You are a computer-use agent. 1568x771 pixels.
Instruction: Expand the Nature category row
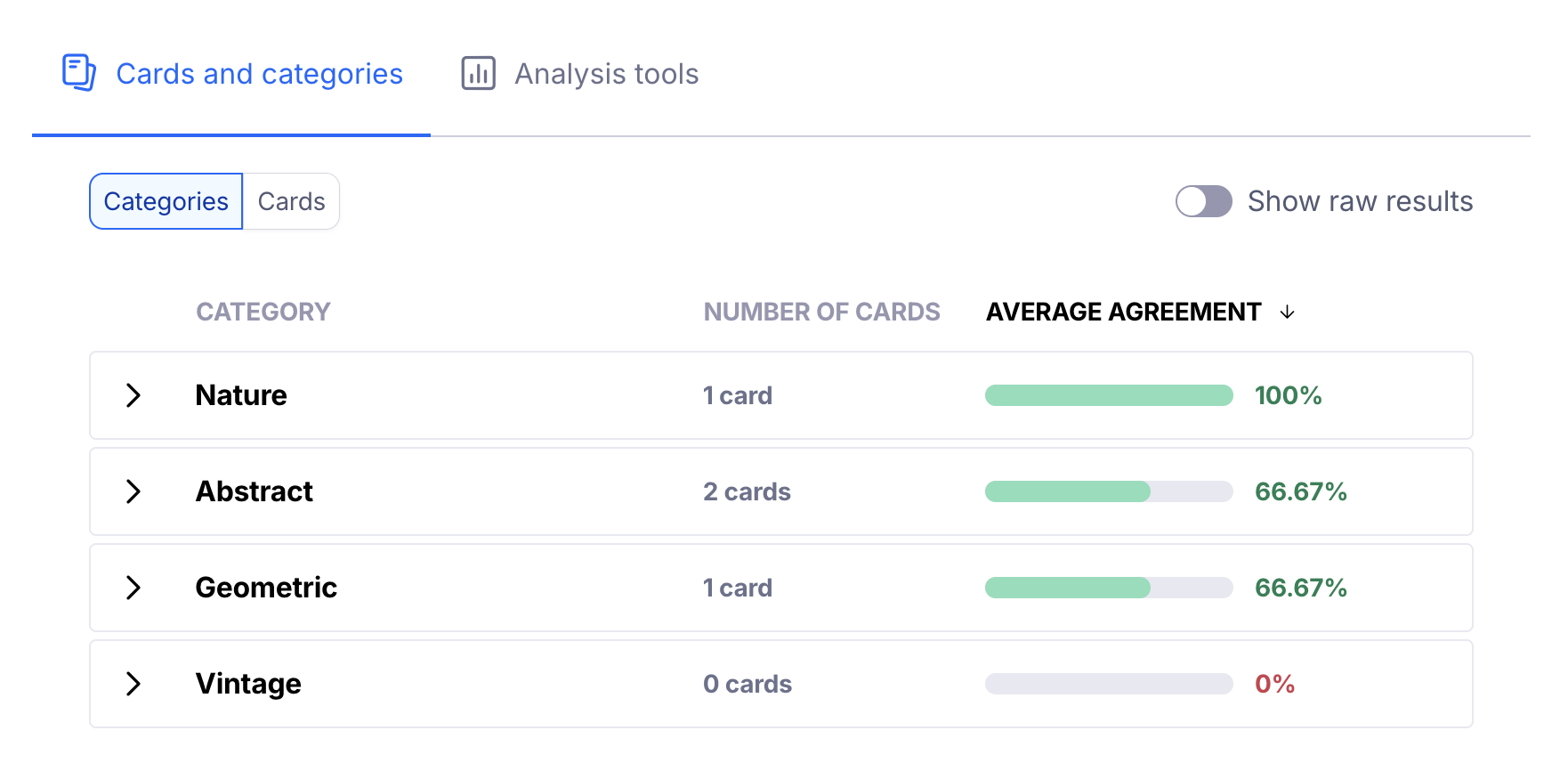coord(133,395)
